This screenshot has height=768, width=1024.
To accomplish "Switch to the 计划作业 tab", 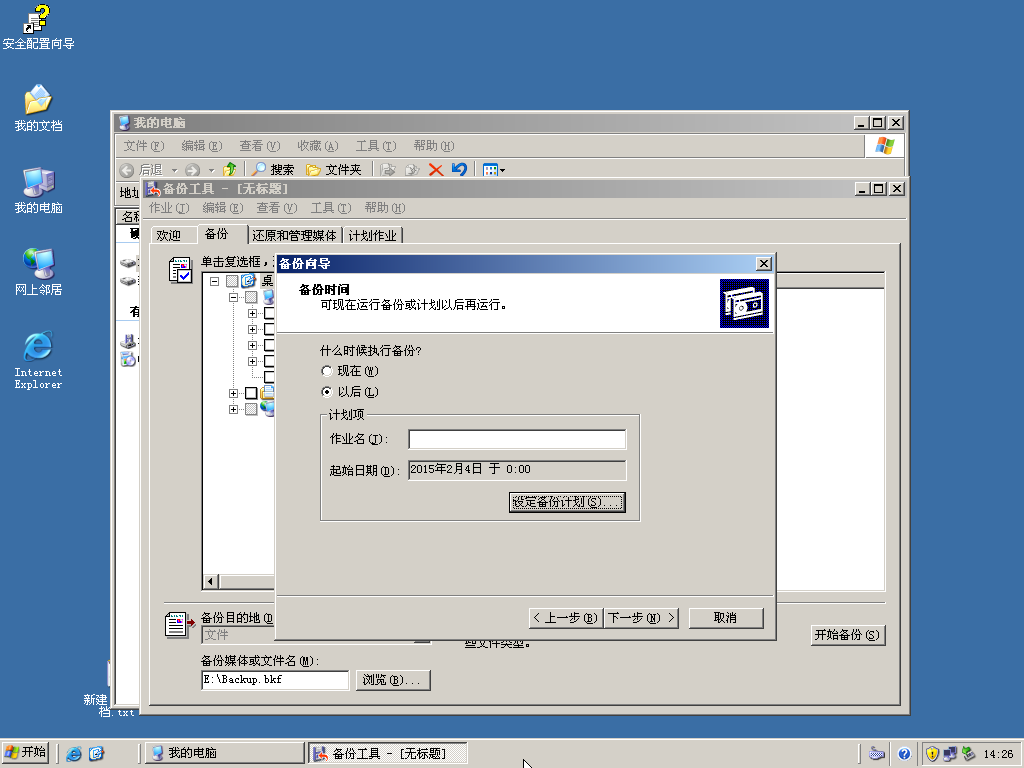I will 373,235.
